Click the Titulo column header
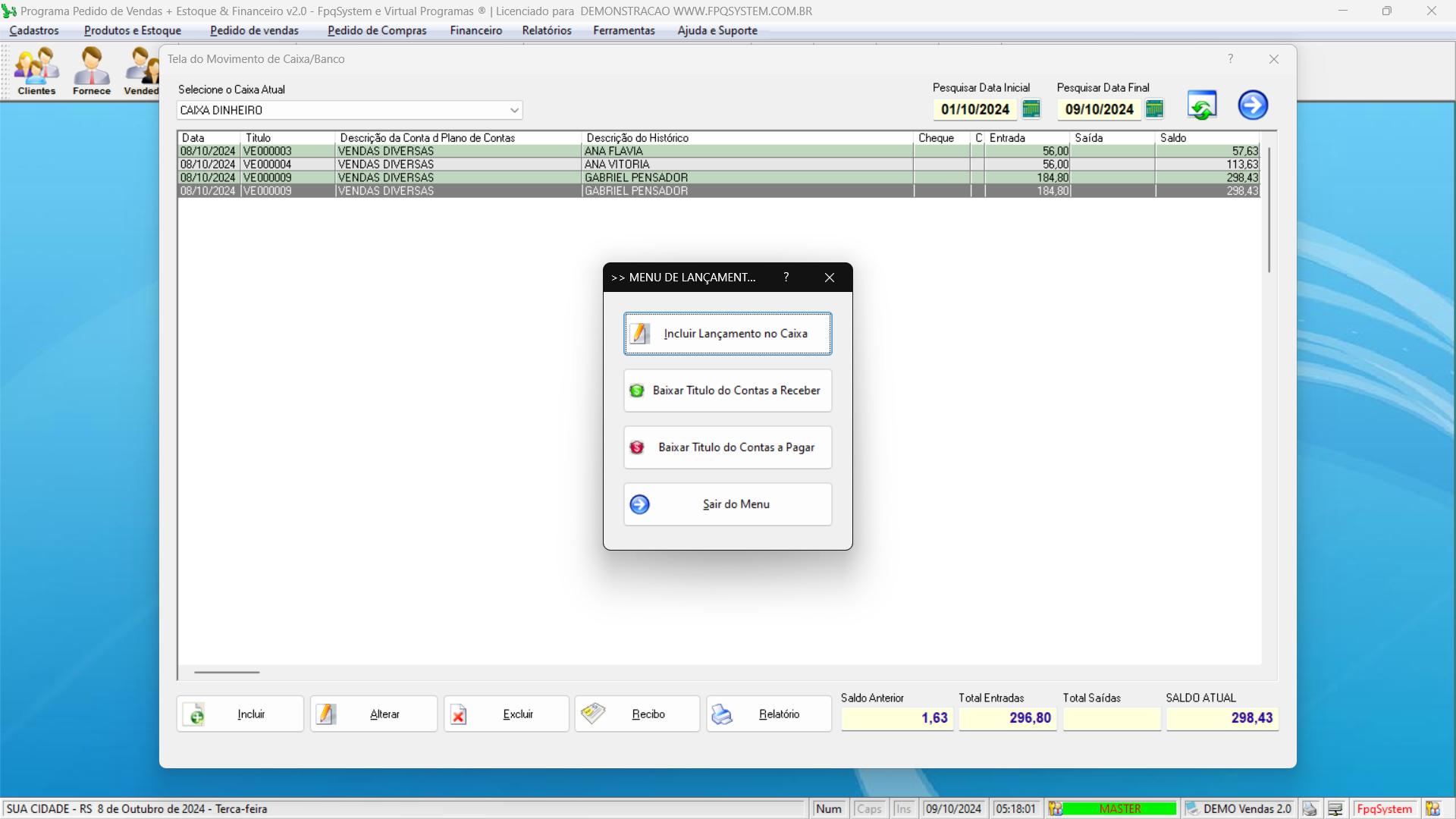This screenshot has width=1456, height=819. pos(287,138)
